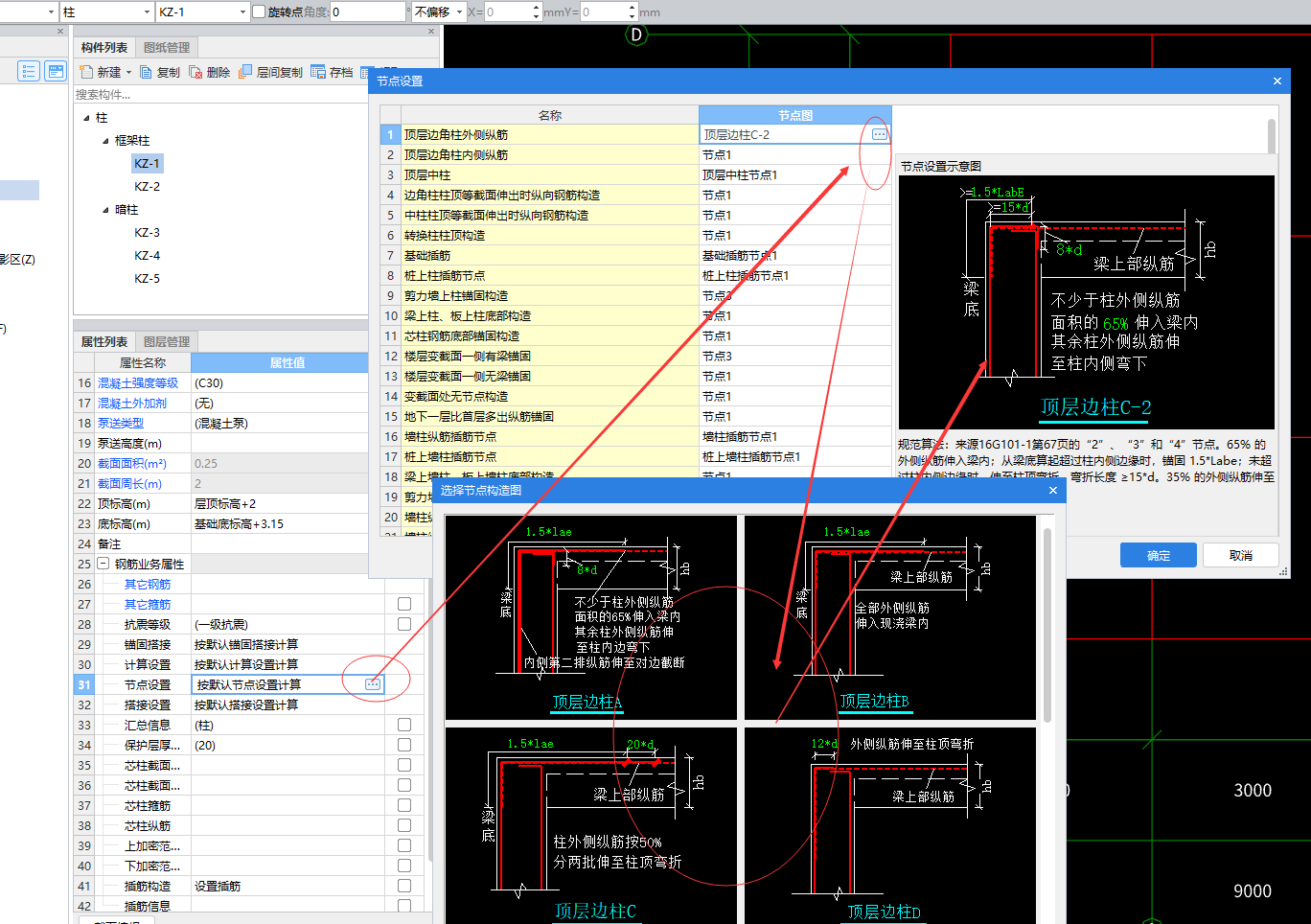
Task: Check the box on 其它箍筋 row
Action: [404, 604]
